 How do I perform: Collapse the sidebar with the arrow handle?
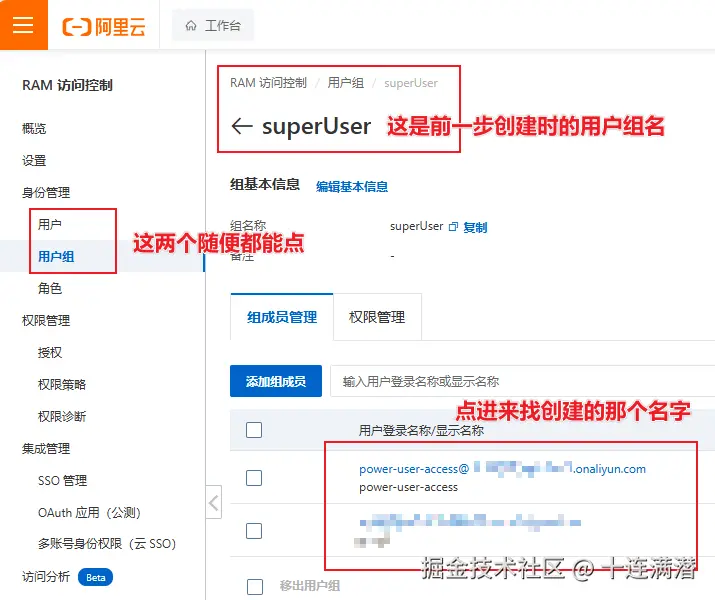(213, 502)
